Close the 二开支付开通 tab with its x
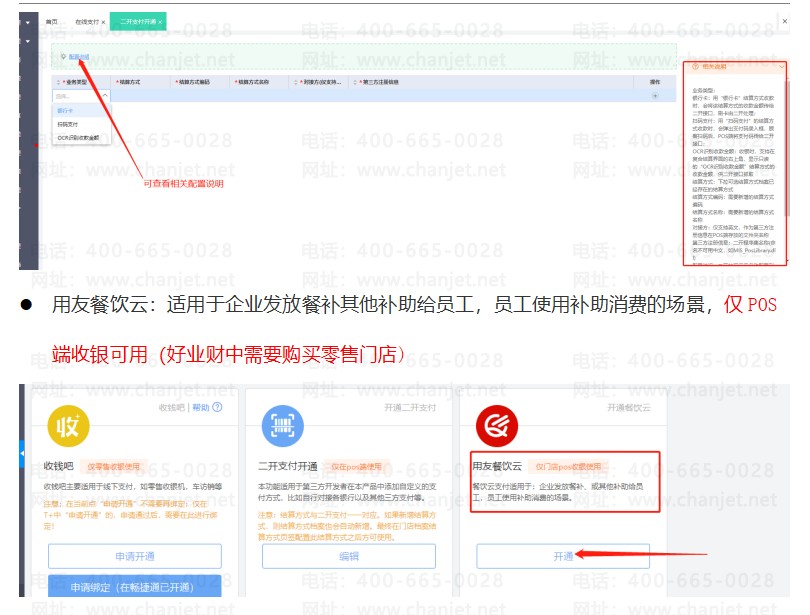This screenshot has height=615, width=810. (x=160, y=22)
